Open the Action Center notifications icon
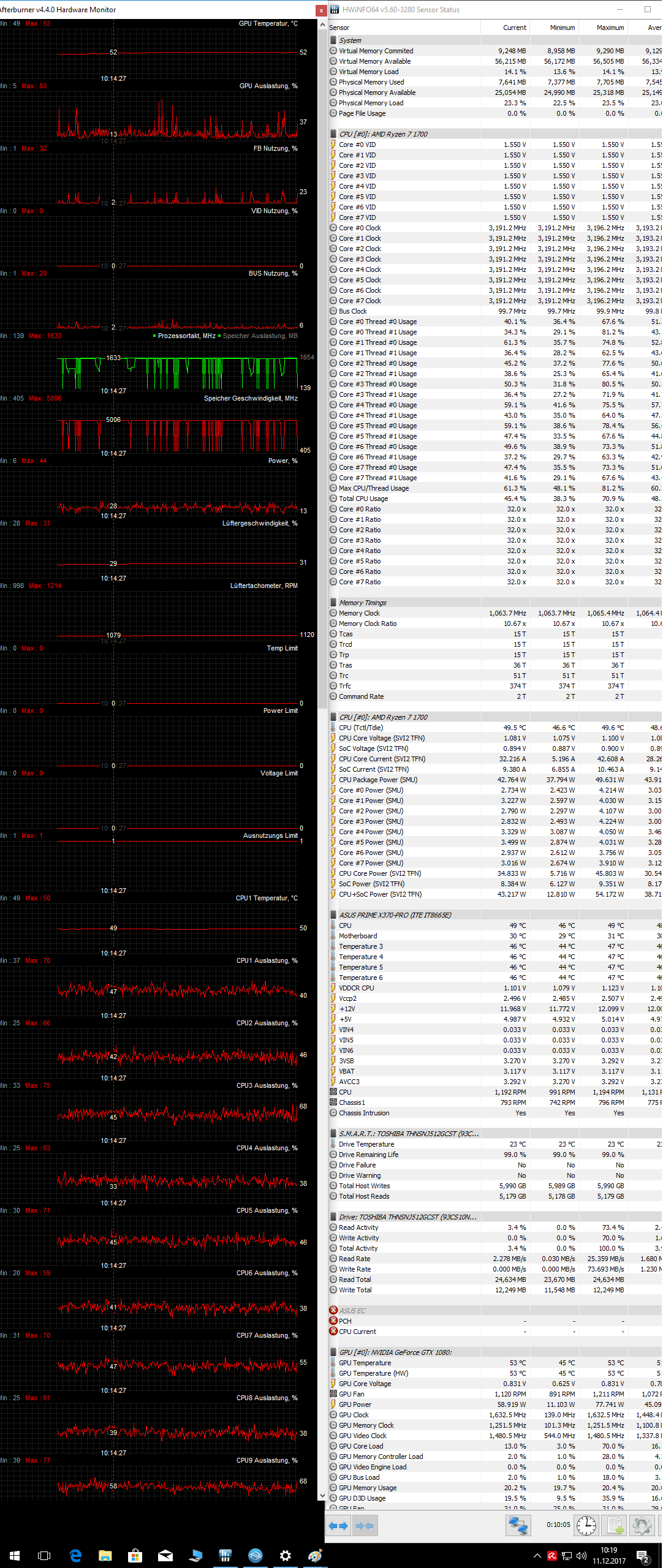Image resolution: width=663 pixels, height=1568 pixels. (x=643, y=1556)
